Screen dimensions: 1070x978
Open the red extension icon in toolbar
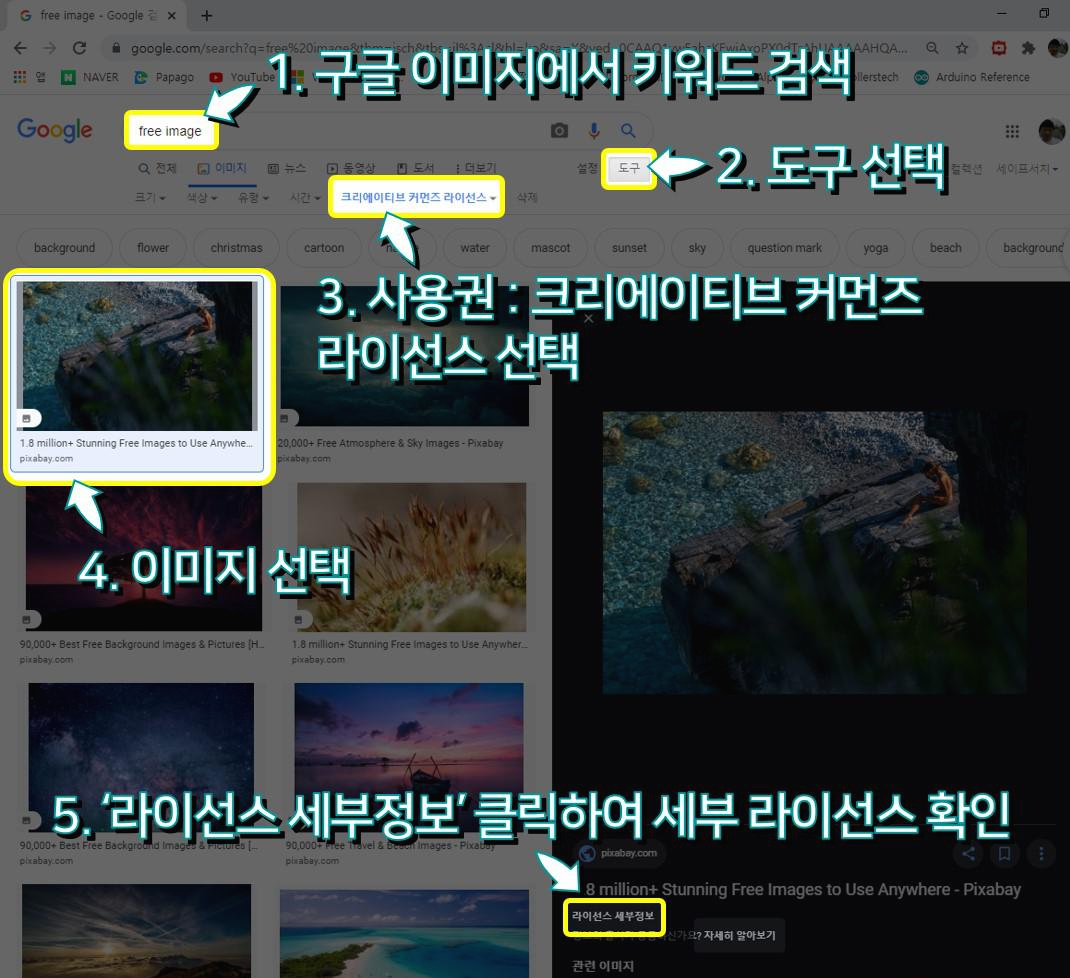[998, 48]
